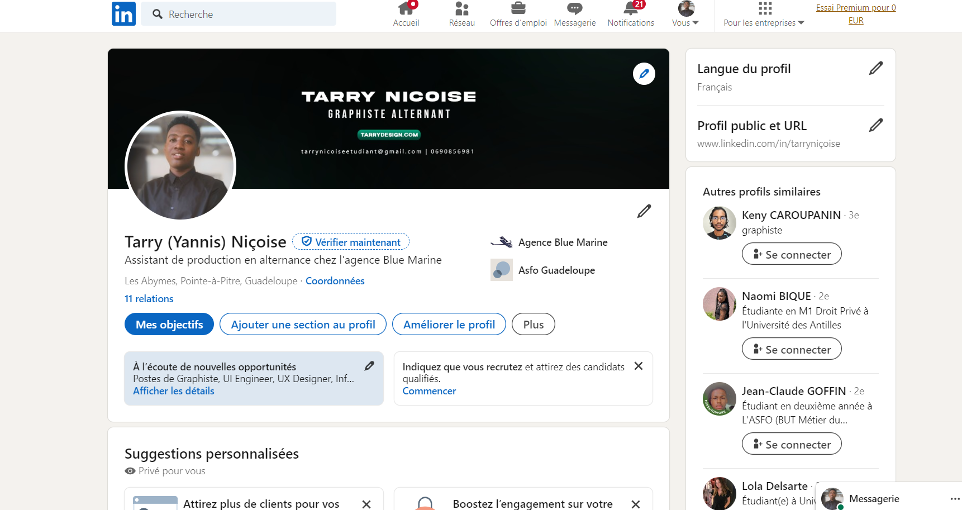Open Coordonnées contact info

(335, 280)
